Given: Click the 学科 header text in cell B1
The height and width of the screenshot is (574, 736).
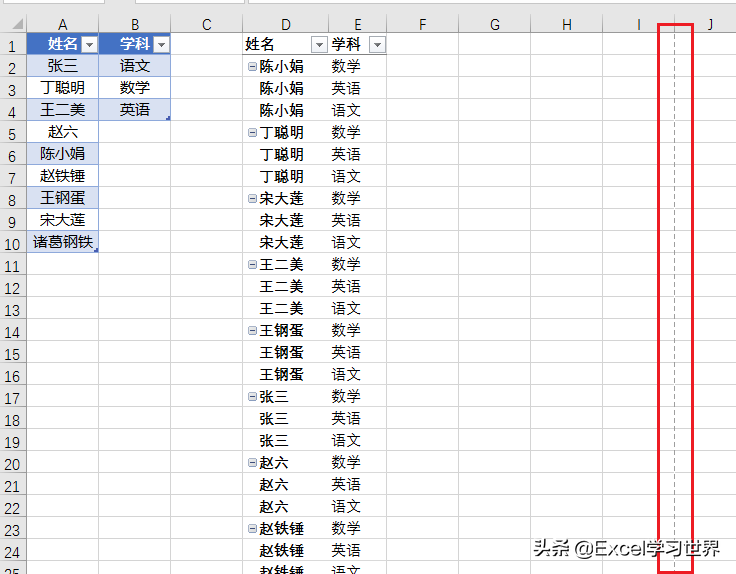Looking at the screenshot, I should [134, 44].
